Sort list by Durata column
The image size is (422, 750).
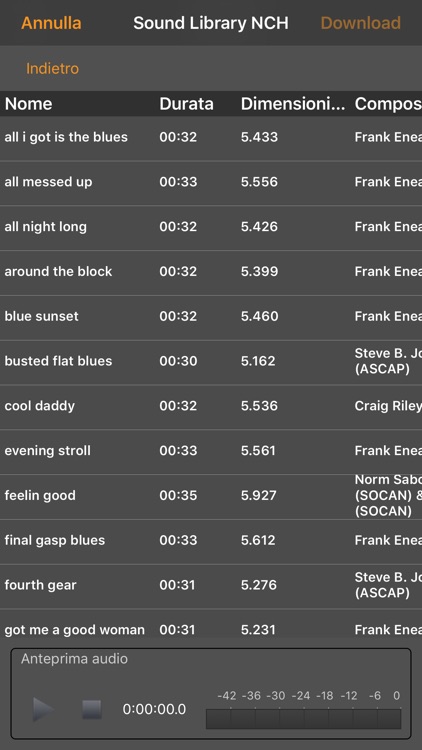[x=186, y=104]
